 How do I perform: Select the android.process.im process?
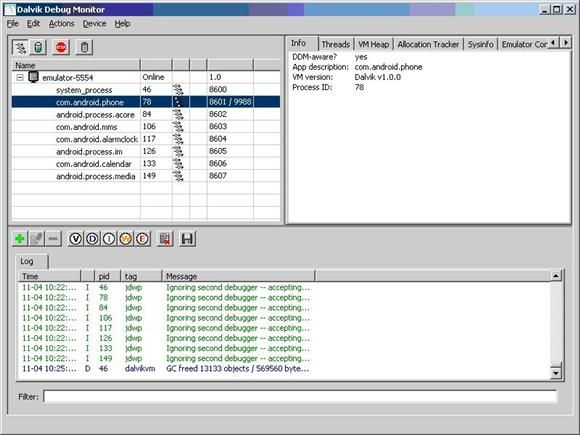[146, 151]
